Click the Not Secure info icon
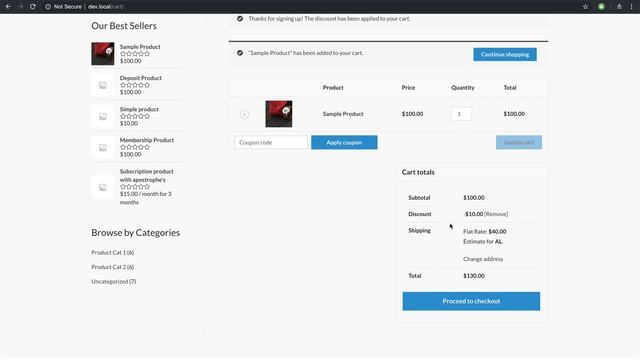 pyautogui.click(x=48, y=7)
